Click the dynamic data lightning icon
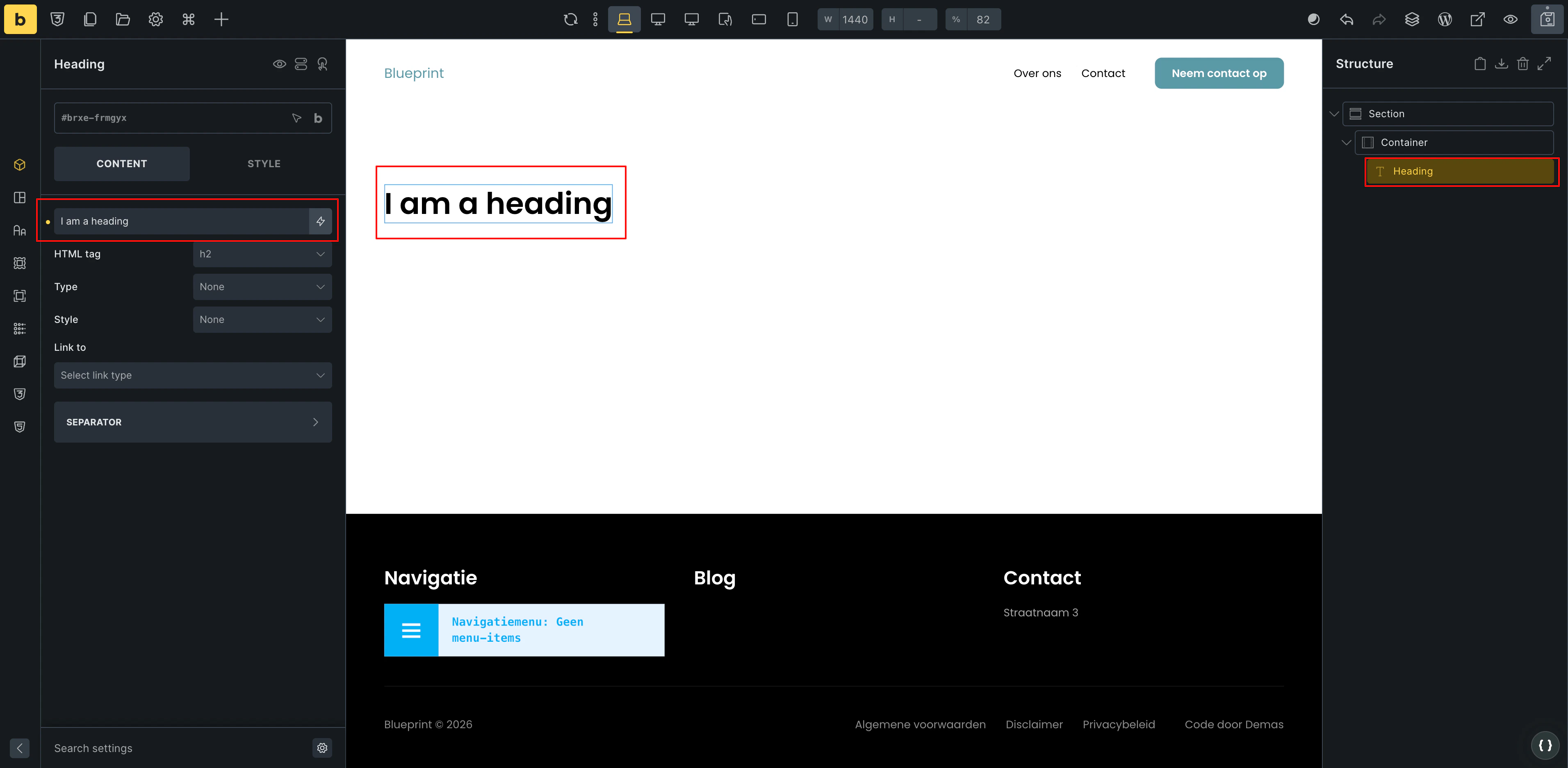The image size is (1568, 768). [x=320, y=222]
